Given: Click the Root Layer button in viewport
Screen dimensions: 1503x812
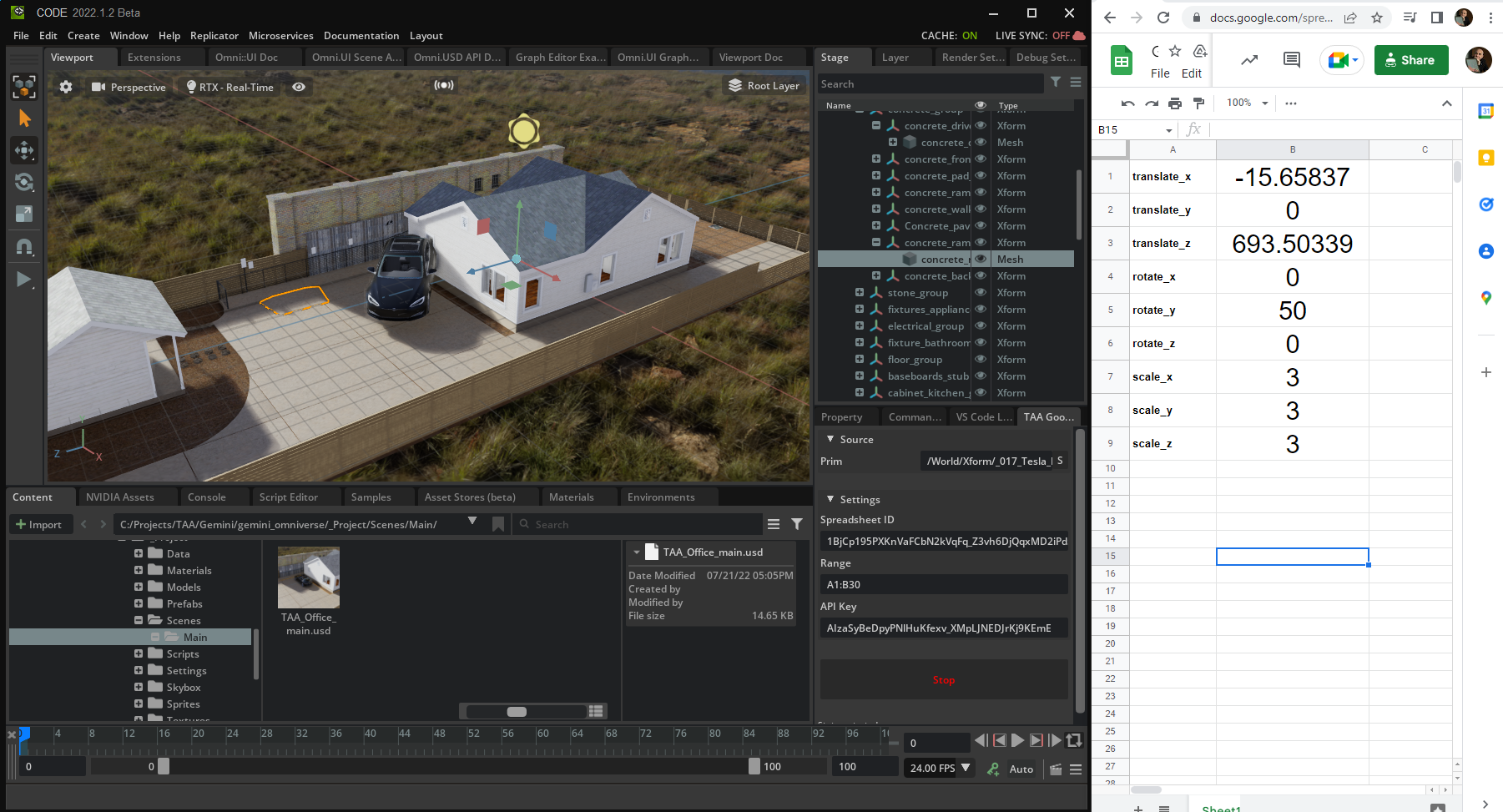Looking at the screenshot, I should pos(764,86).
